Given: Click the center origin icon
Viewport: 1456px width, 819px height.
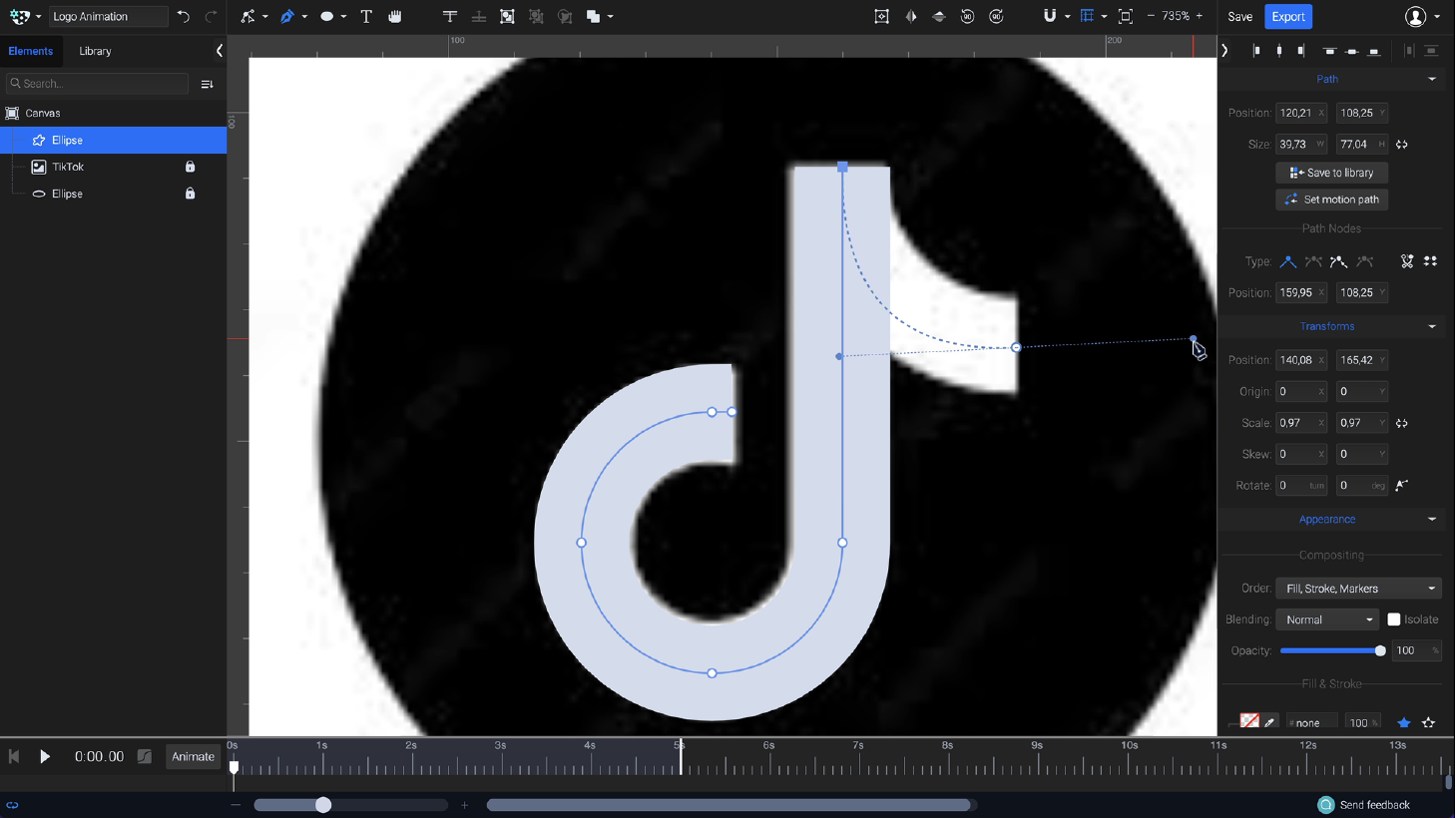Looking at the screenshot, I should point(881,16).
